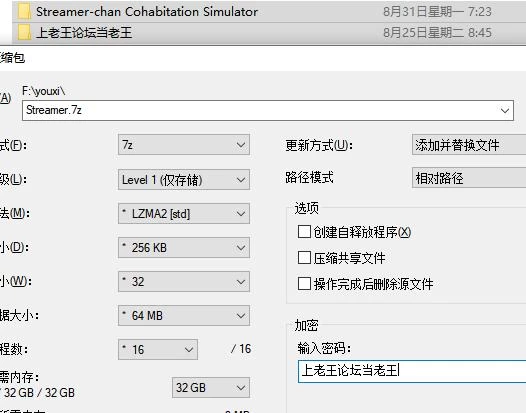Select the 上老王论坛当老王 folder row name
The width and height of the screenshot is (526, 413).
[84, 33]
